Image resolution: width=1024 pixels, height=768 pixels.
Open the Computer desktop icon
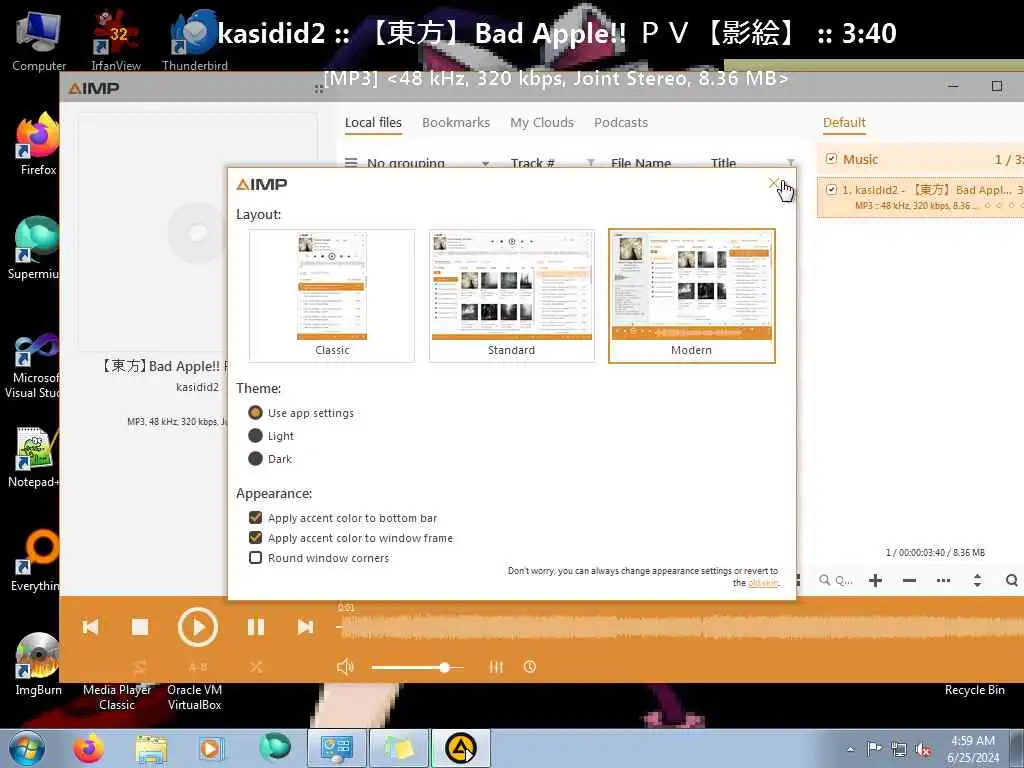[39, 39]
